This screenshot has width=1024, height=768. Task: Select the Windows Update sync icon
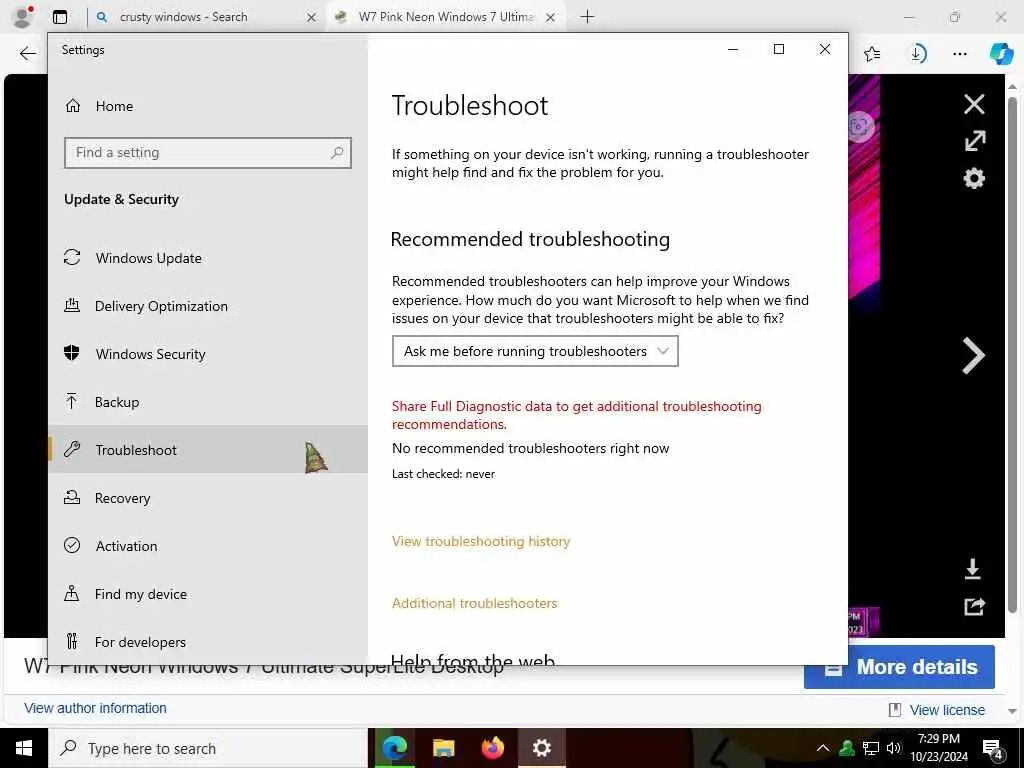pos(72,258)
